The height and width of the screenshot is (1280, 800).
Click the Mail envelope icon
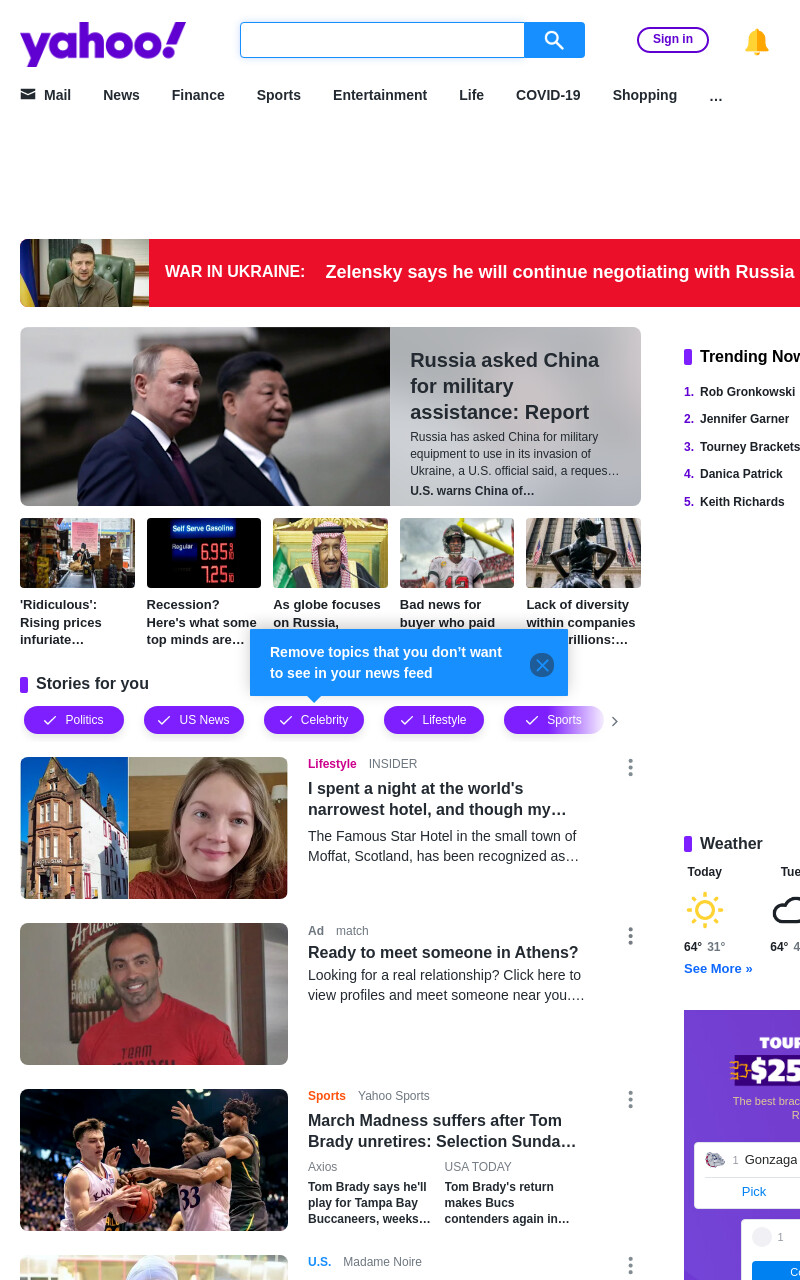pyautogui.click(x=28, y=94)
